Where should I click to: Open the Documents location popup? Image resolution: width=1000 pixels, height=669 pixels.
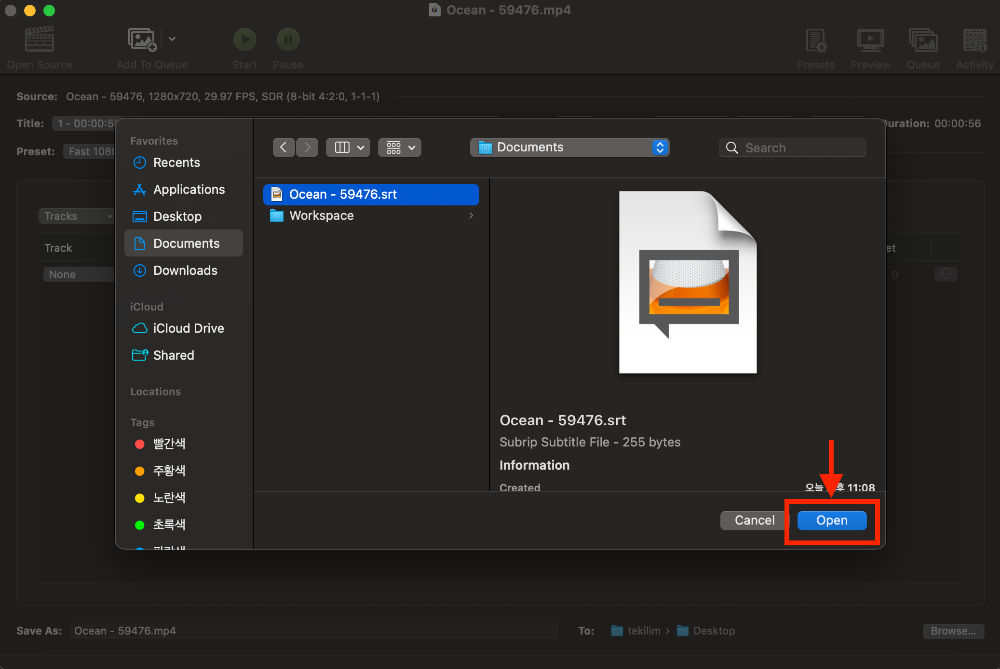pyautogui.click(x=570, y=147)
